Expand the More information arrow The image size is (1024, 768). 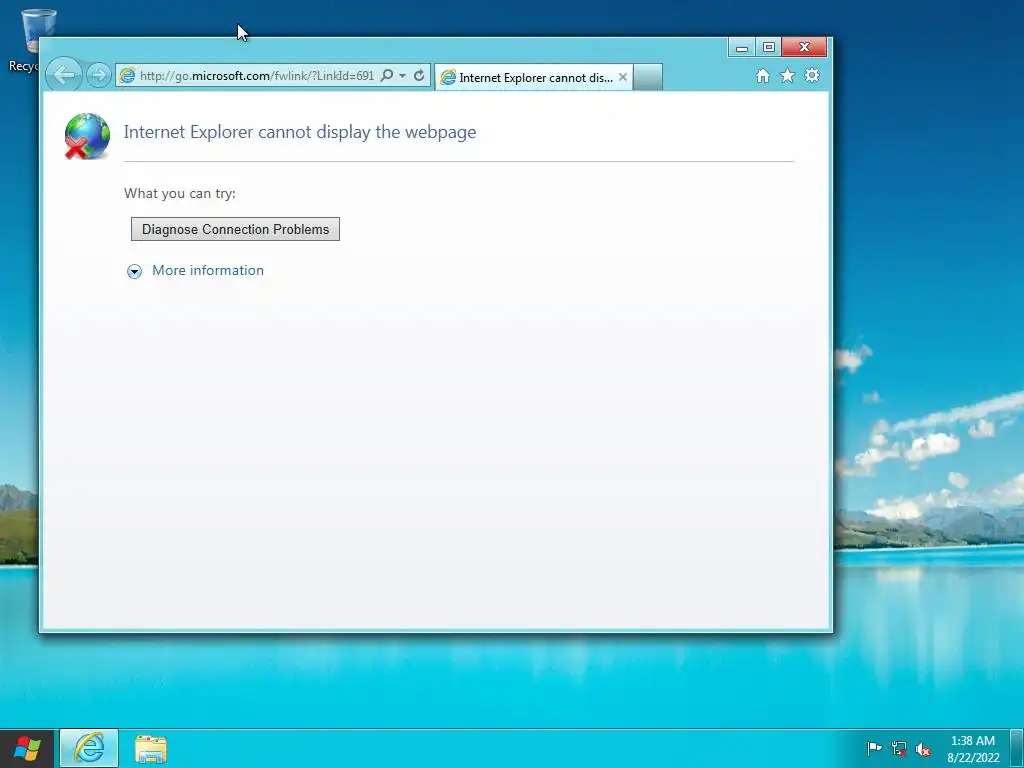pyautogui.click(x=135, y=272)
